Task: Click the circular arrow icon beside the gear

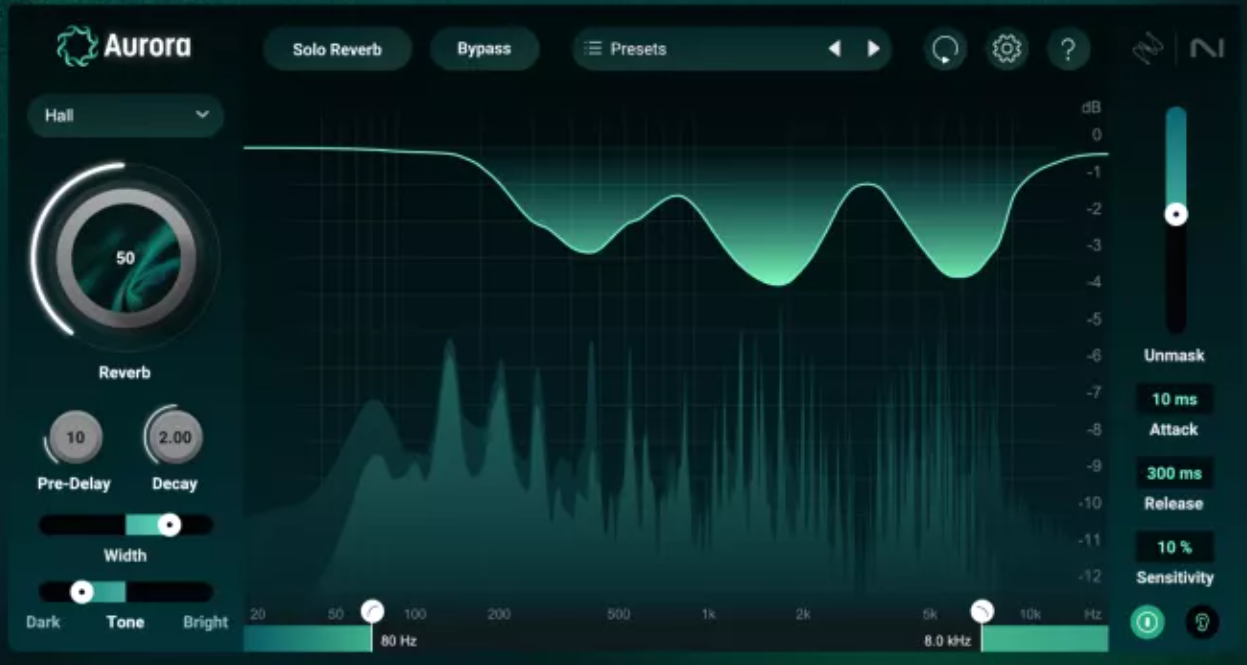Action: point(945,49)
